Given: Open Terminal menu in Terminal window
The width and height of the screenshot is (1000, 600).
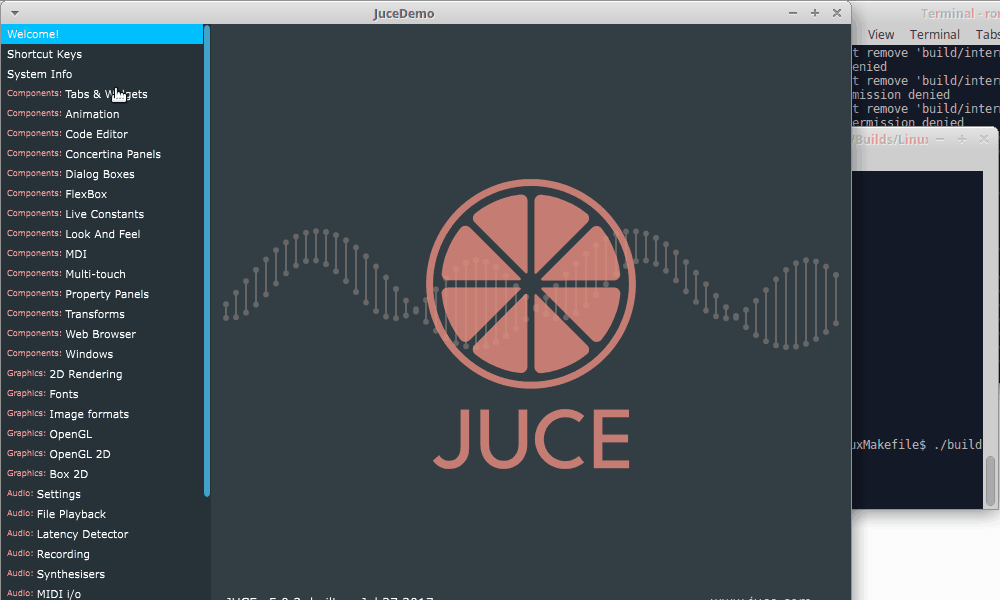Looking at the screenshot, I should tap(934, 34).
